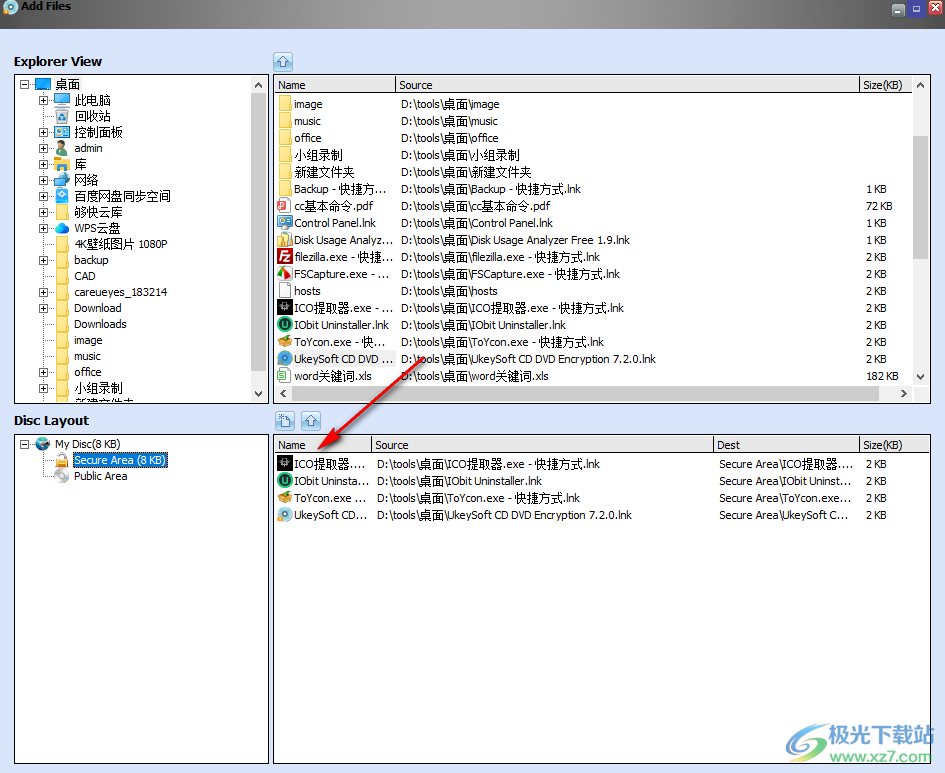This screenshot has width=945, height=773.
Task: Click UkeySoft CD icon in disc layout list
Action: [284, 515]
